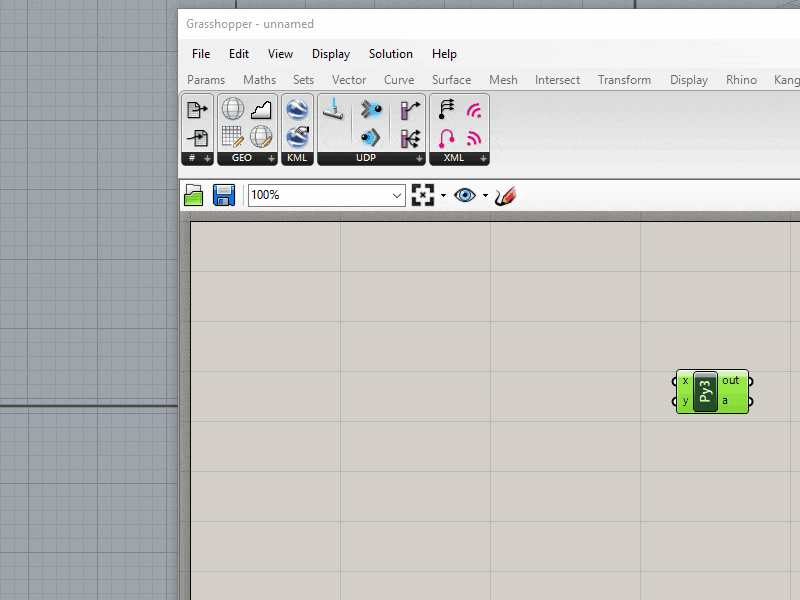The height and width of the screenshot is (600, 800).
Task: Click the lower pink broadcast waves icon in XML
Action: 474,138
